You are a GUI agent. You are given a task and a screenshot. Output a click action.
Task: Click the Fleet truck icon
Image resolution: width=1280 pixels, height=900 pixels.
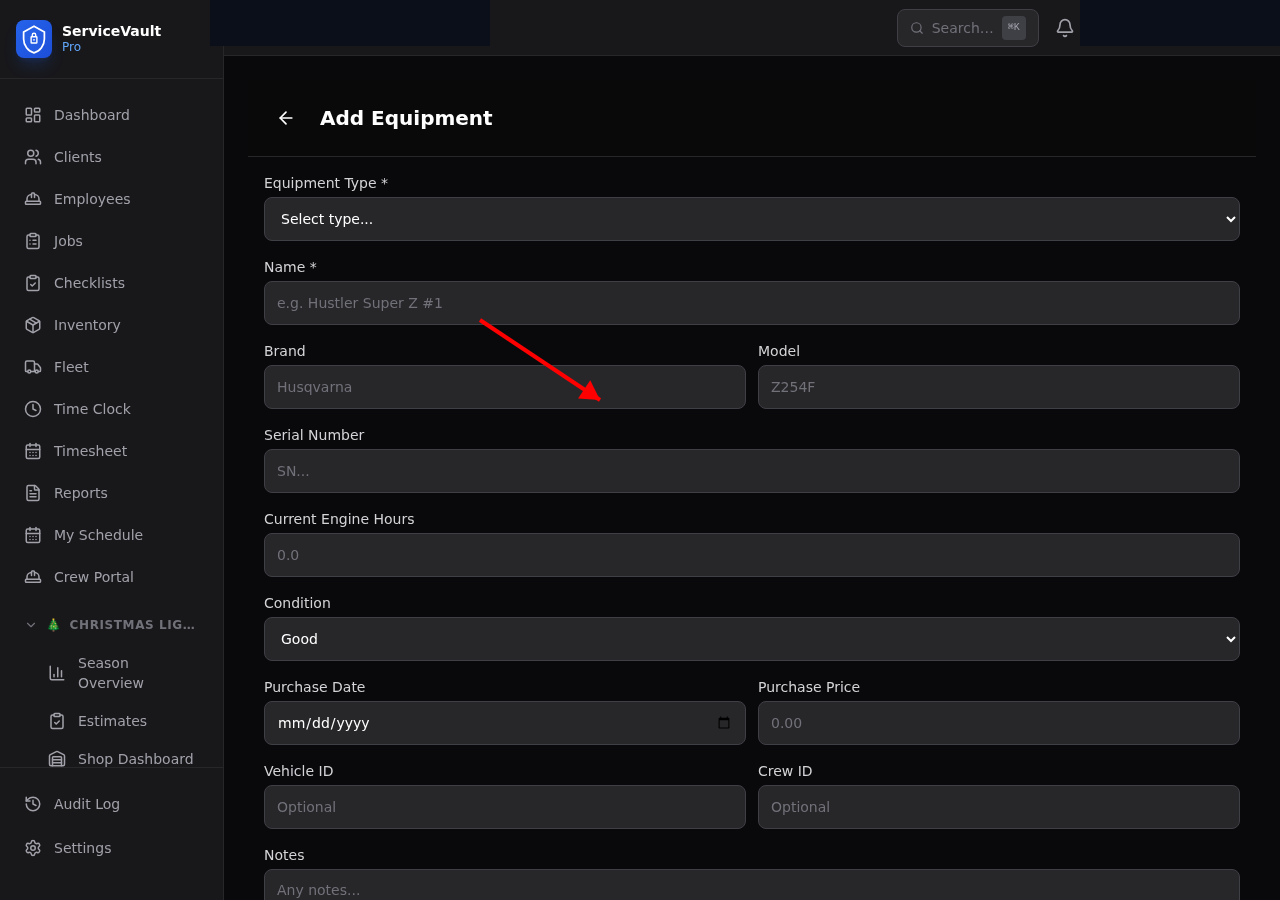coord(33,367)
